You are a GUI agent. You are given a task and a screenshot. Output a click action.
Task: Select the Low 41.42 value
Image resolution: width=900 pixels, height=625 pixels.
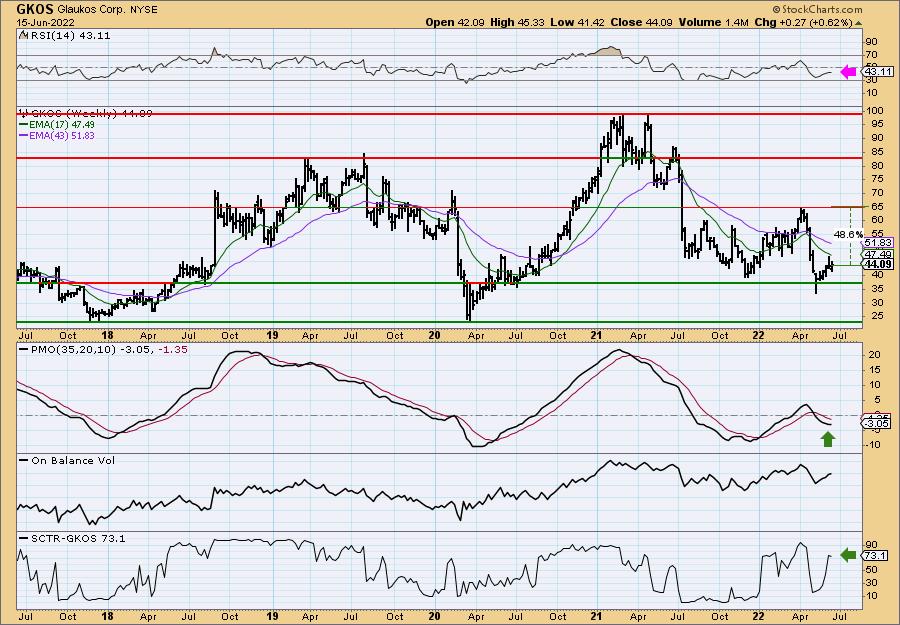pyautogui.click(x=577, y=22)
